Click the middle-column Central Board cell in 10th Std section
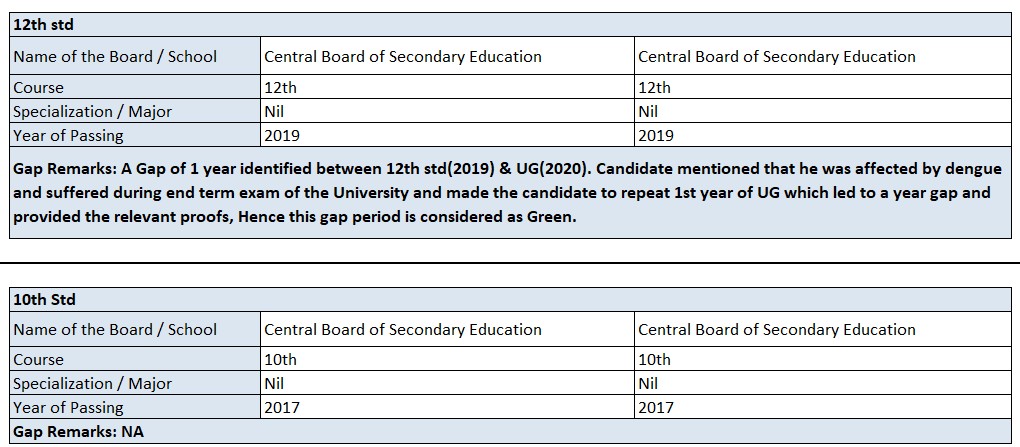The height and width of the screenshot is (447, 1020). (x=403, y=330)
